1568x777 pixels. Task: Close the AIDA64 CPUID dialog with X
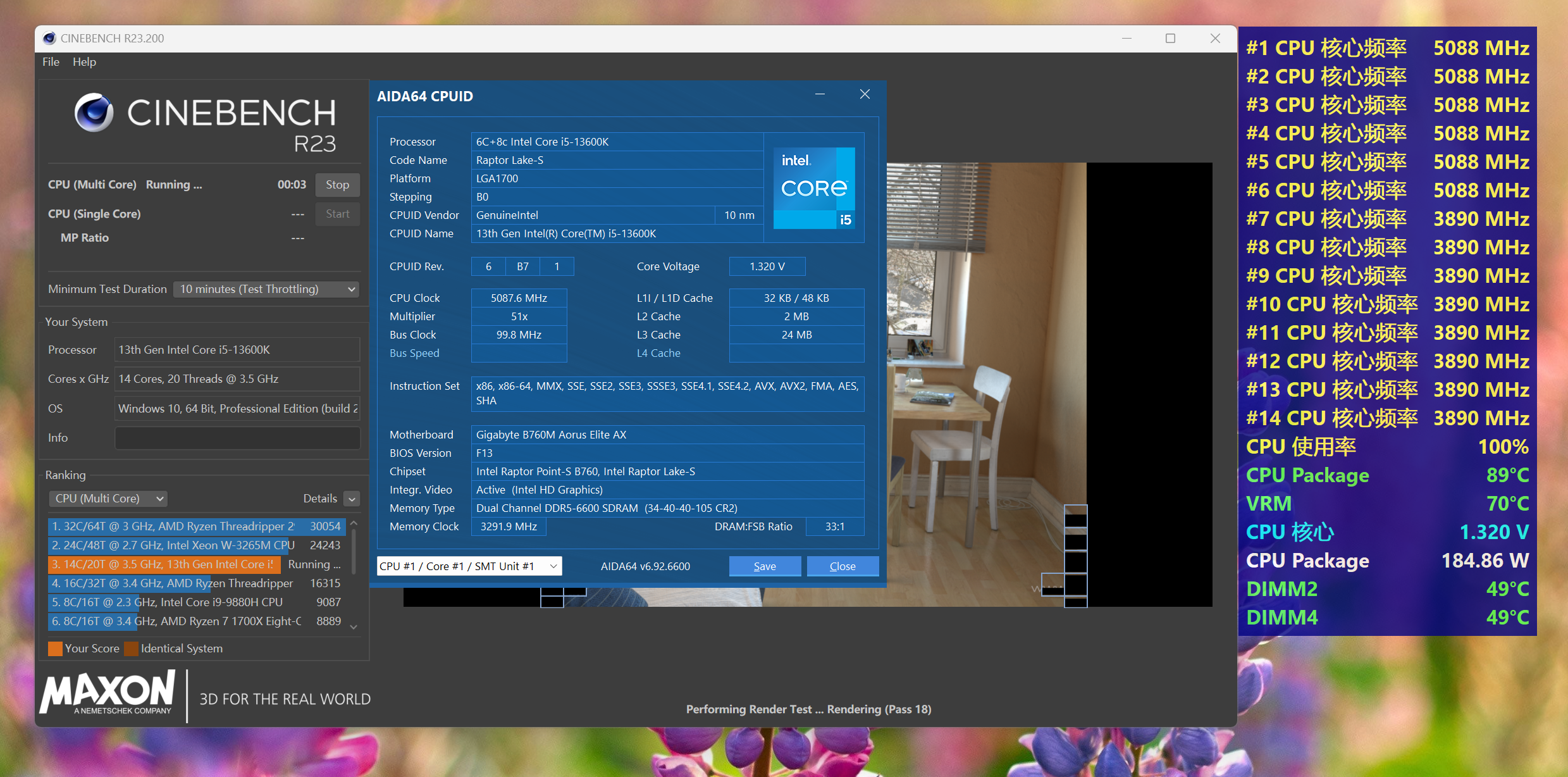coord(865,94)
